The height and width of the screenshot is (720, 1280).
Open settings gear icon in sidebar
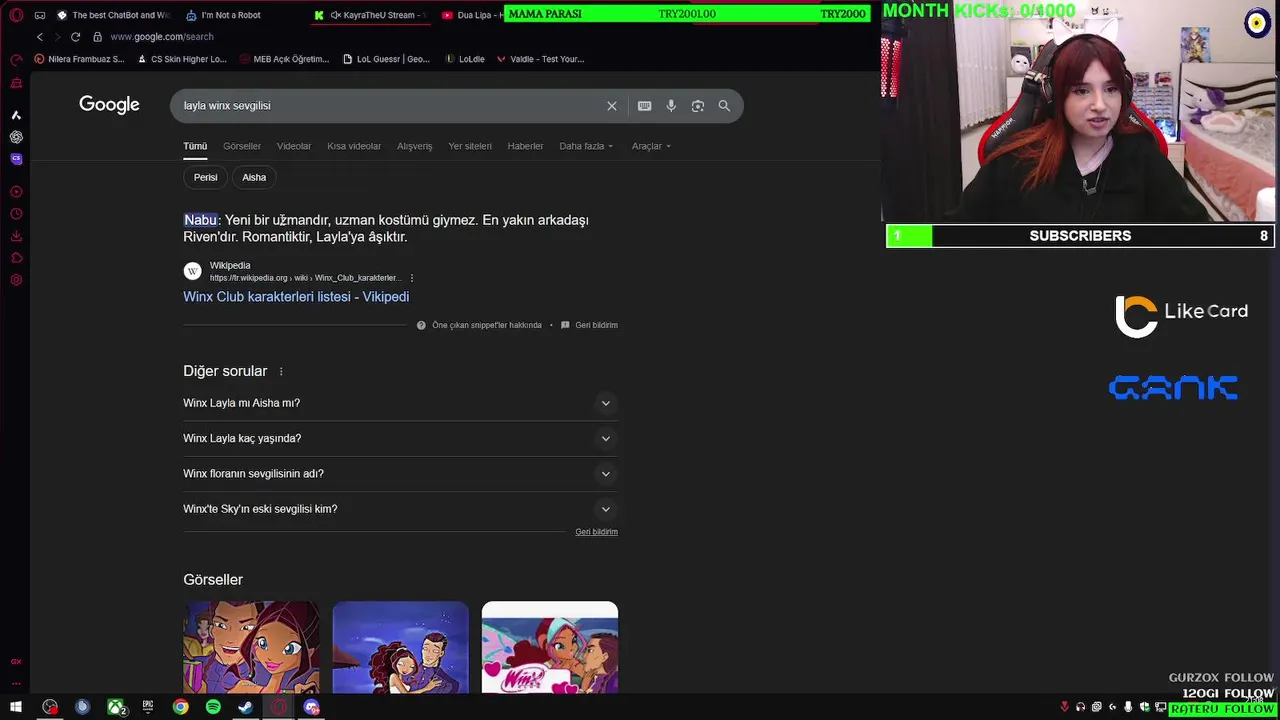click(16, 280)
